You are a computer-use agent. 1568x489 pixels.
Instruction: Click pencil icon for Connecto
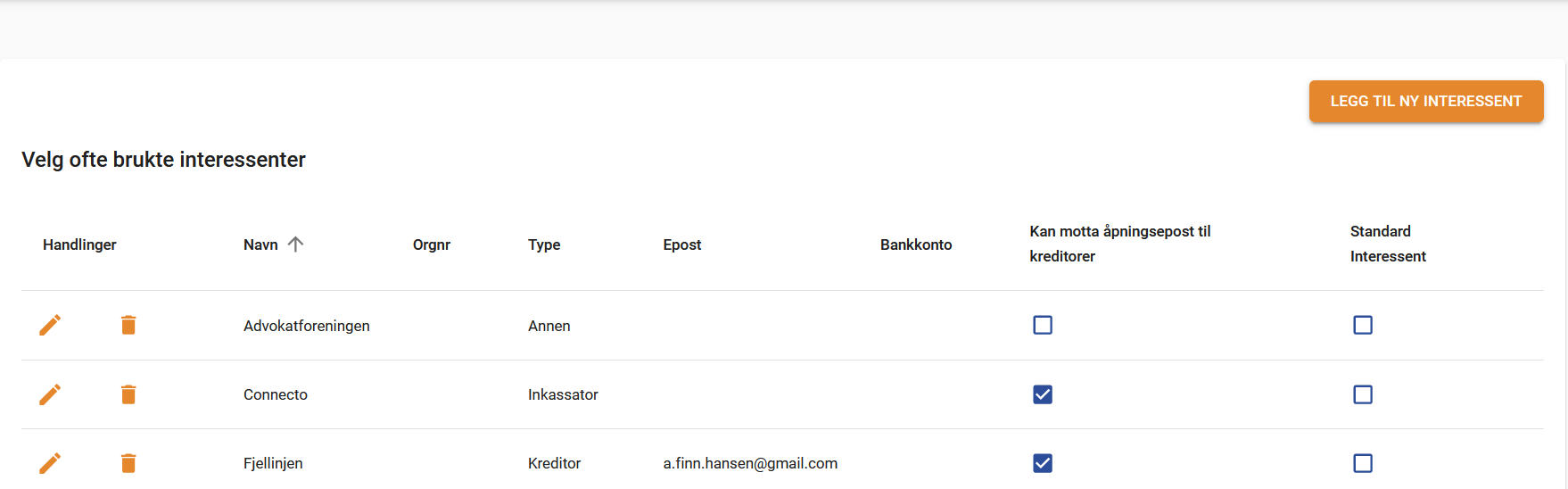(x=50, y=394)
